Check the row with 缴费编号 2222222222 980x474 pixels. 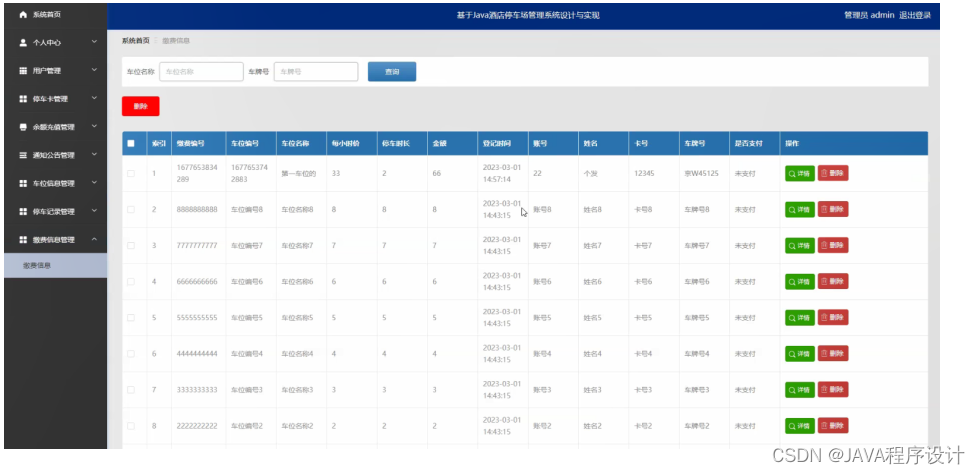click(131, 426)
